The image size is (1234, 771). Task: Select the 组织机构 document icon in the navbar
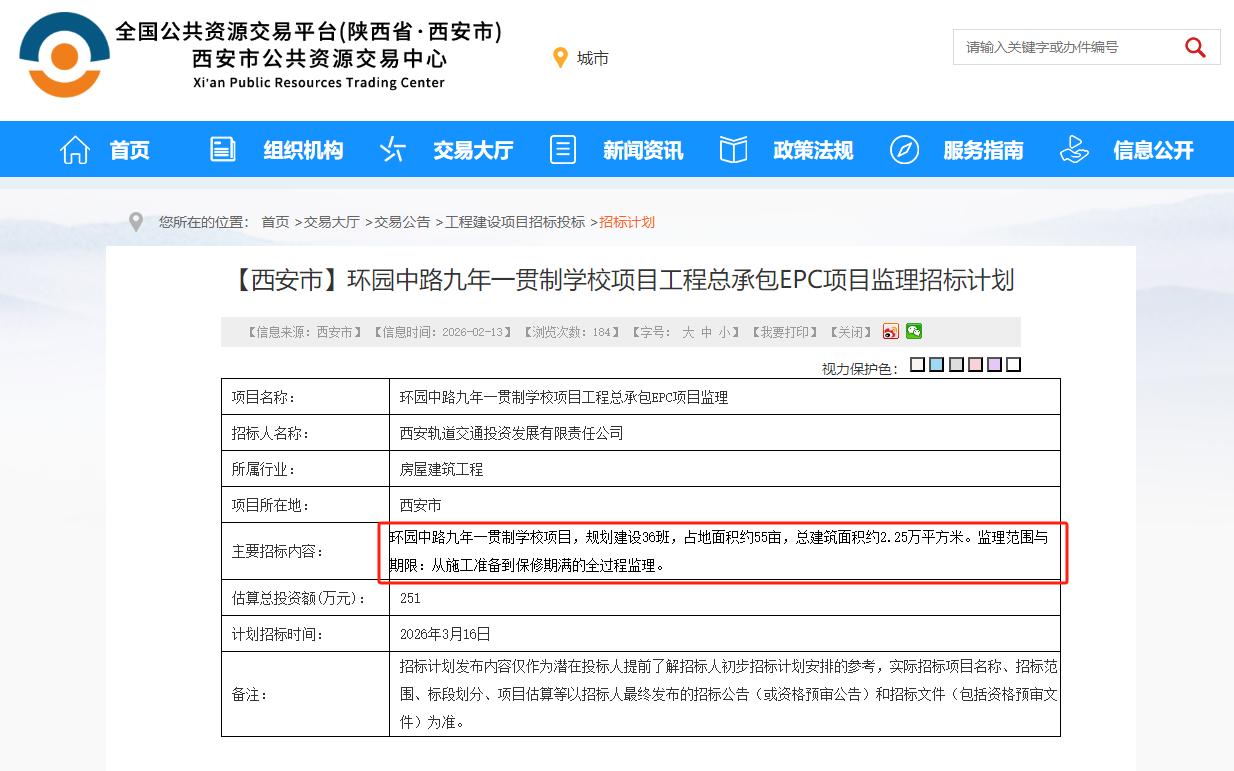[x=222, y=148]
